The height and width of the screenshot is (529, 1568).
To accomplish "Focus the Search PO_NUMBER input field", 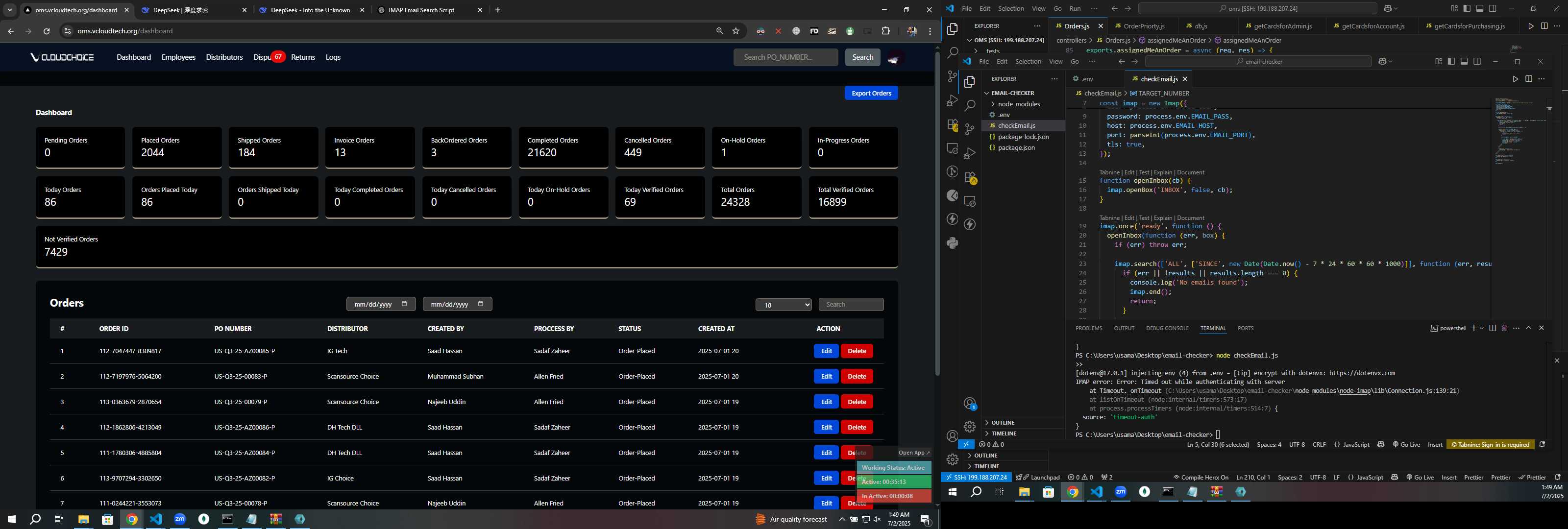I will [785, 57].
